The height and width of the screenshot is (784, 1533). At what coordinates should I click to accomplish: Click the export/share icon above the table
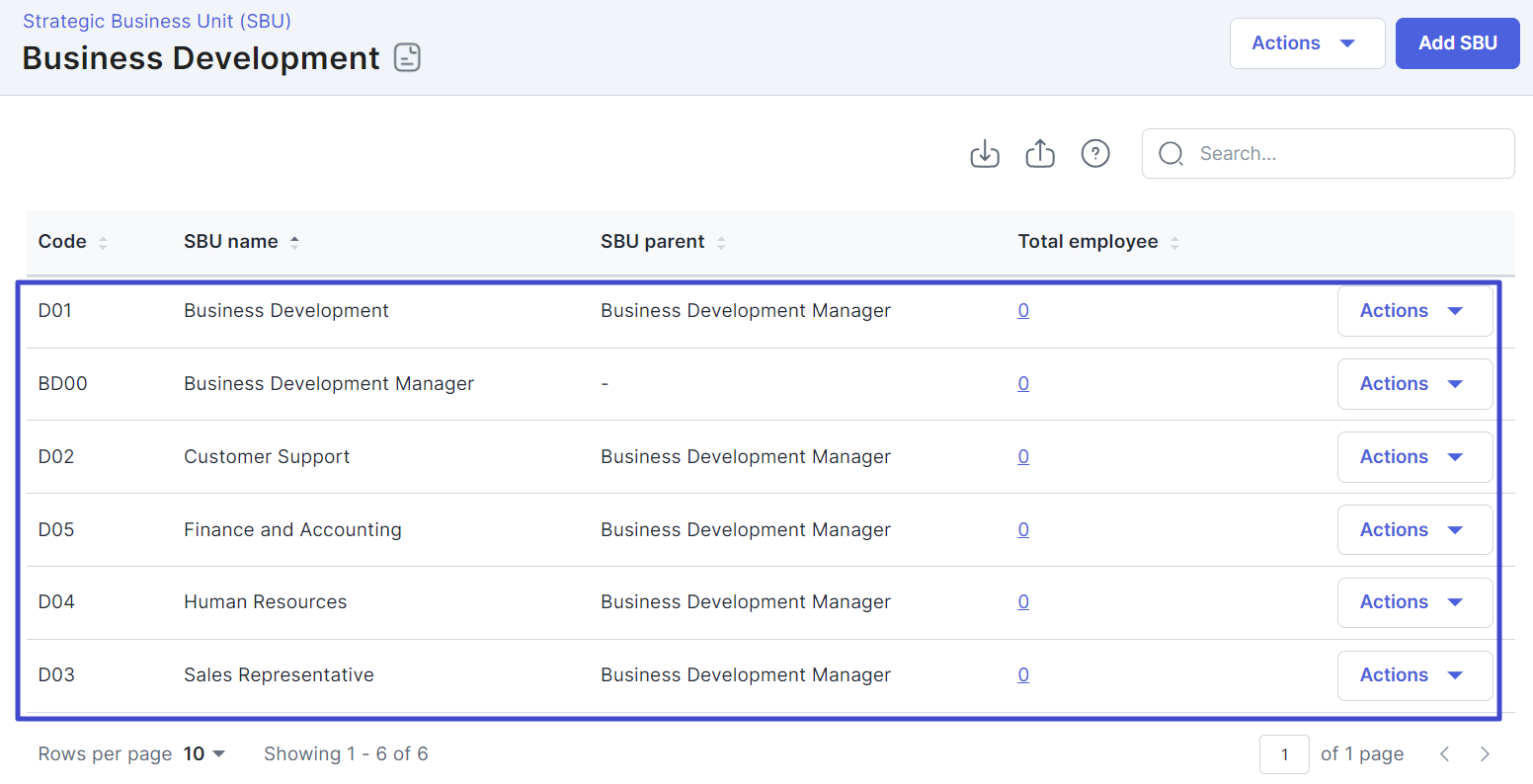pyautogui.click(x=1040, y=153)
